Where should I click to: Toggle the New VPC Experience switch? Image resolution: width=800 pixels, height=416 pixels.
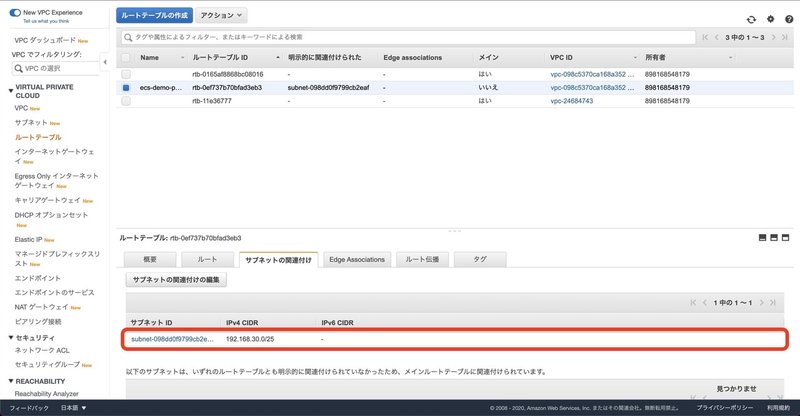click(15, 12)
